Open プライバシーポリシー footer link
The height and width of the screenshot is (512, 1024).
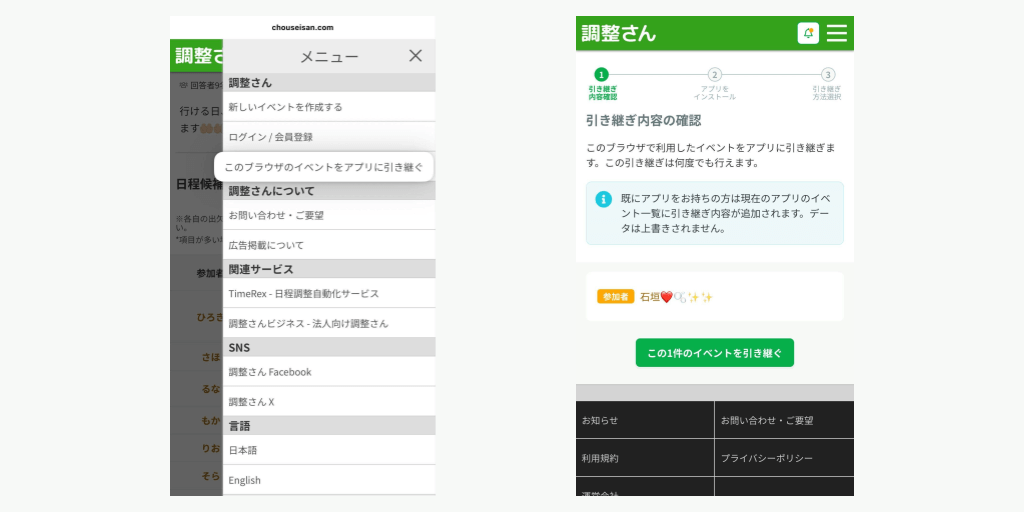click(784, 458)
